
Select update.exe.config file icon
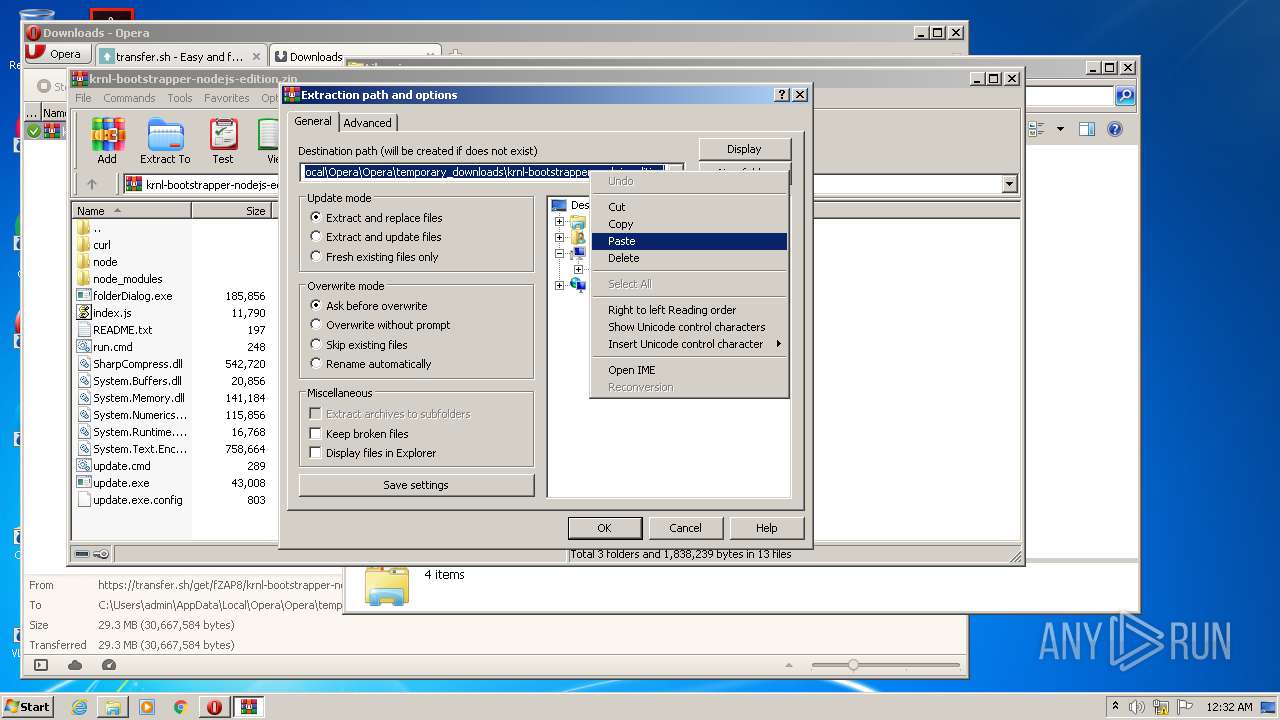tap(84, 499)
